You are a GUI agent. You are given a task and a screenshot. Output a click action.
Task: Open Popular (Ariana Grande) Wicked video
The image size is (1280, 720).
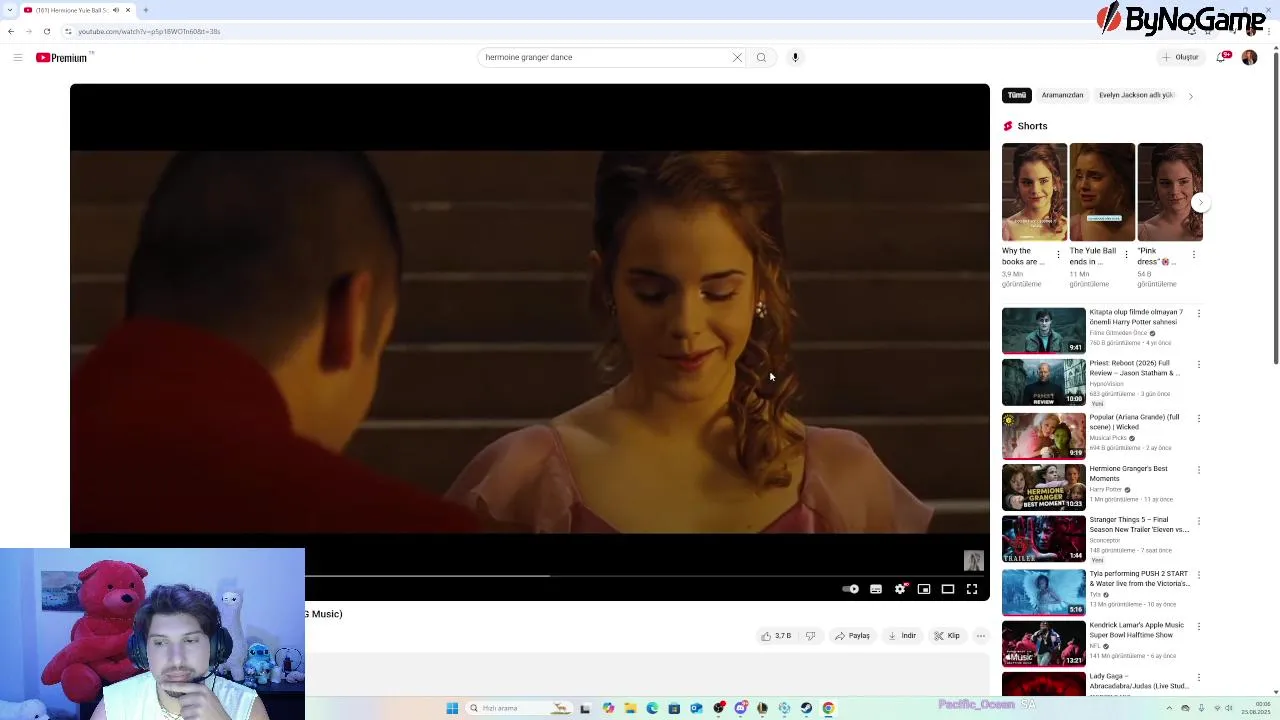pos(1134,422)
